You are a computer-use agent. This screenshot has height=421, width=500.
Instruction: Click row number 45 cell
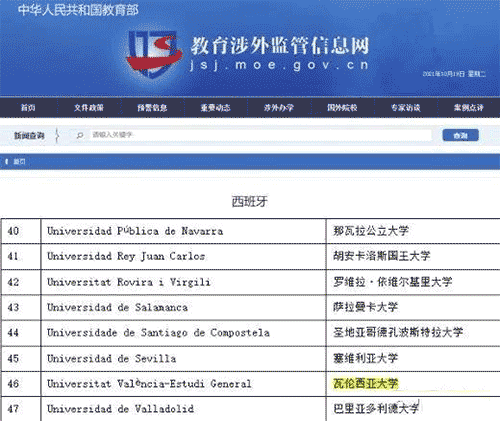21,359
